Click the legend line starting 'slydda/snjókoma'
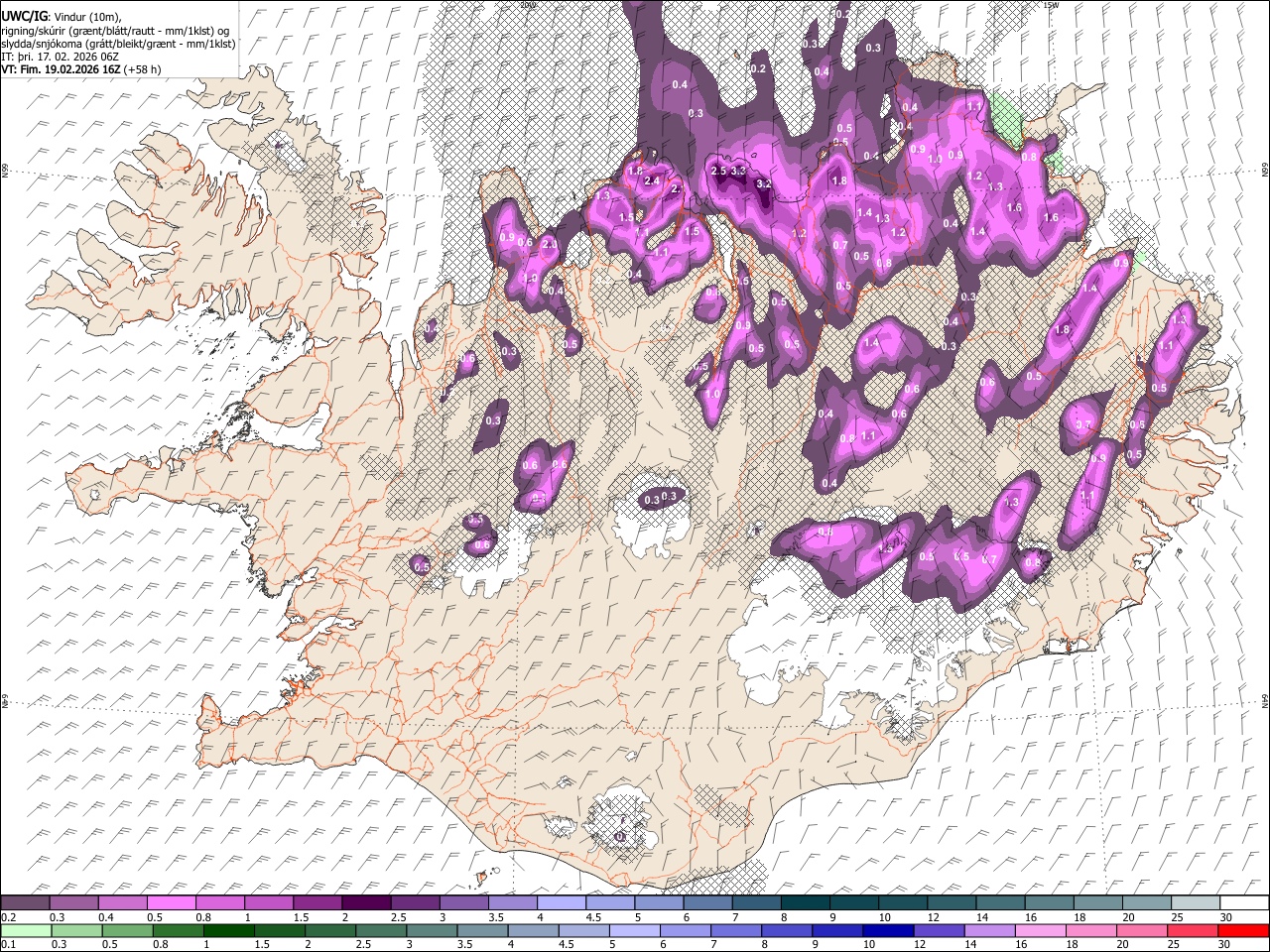Image resolution: width=1270 pixels, height=952 pixels. [117, 44]
